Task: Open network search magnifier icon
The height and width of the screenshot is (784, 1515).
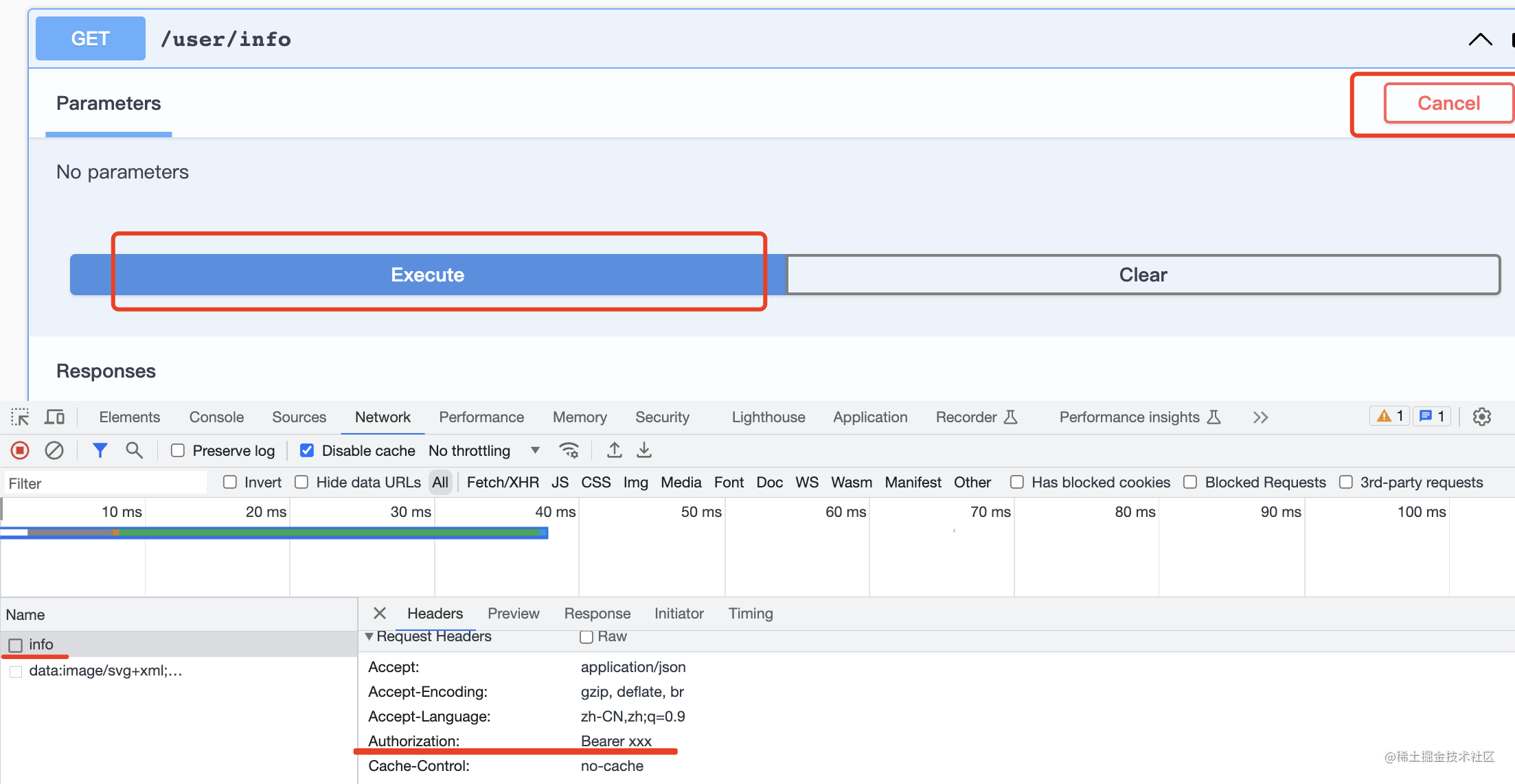Action: pos(135,450)
